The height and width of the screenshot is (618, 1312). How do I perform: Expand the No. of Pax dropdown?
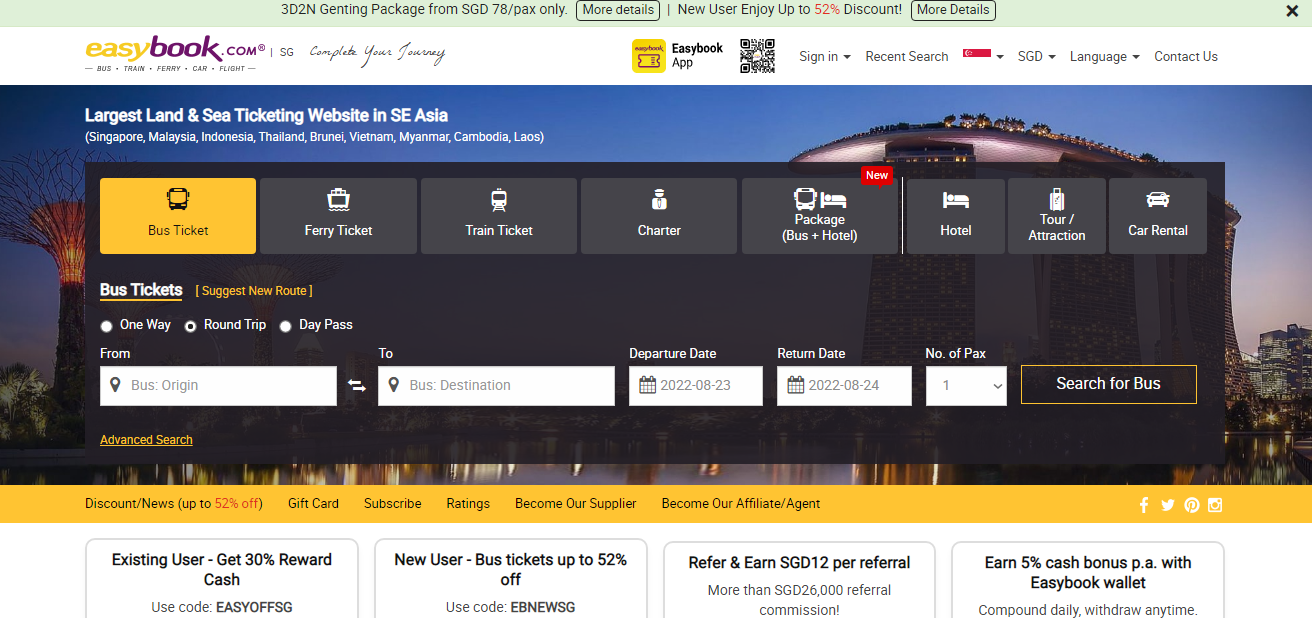tap(966, 385)
